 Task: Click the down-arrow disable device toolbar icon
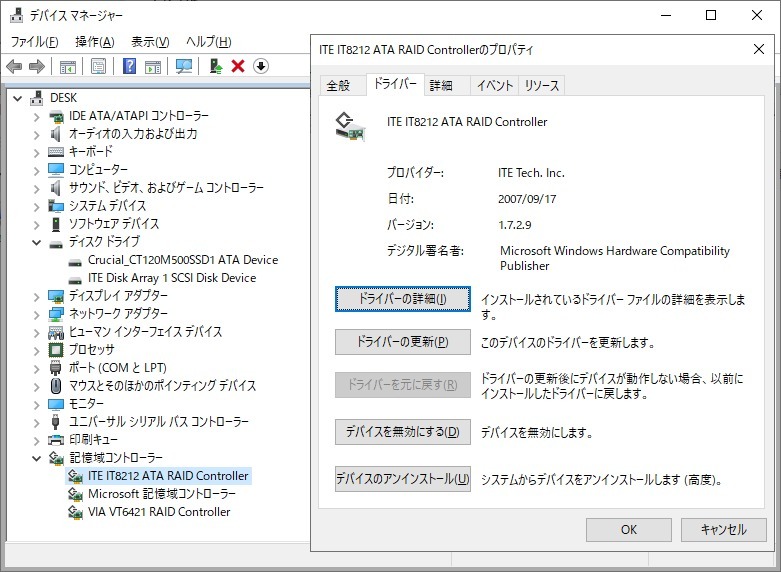[261, 66]
